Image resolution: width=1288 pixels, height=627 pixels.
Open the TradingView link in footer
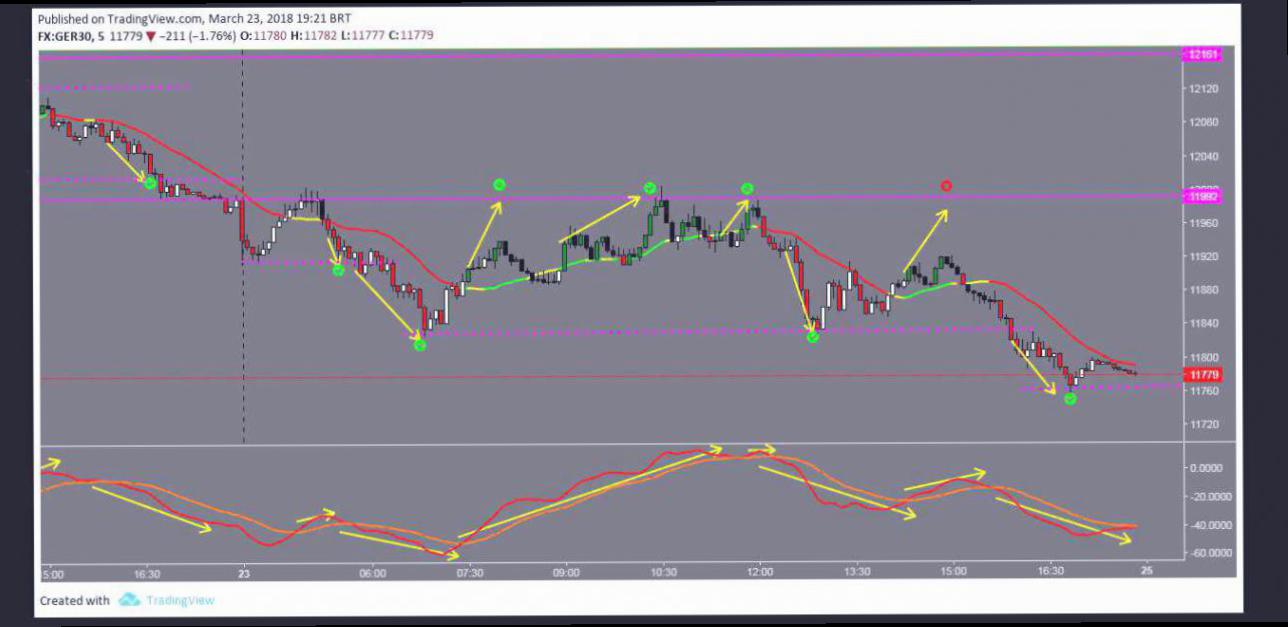(180, 601)
